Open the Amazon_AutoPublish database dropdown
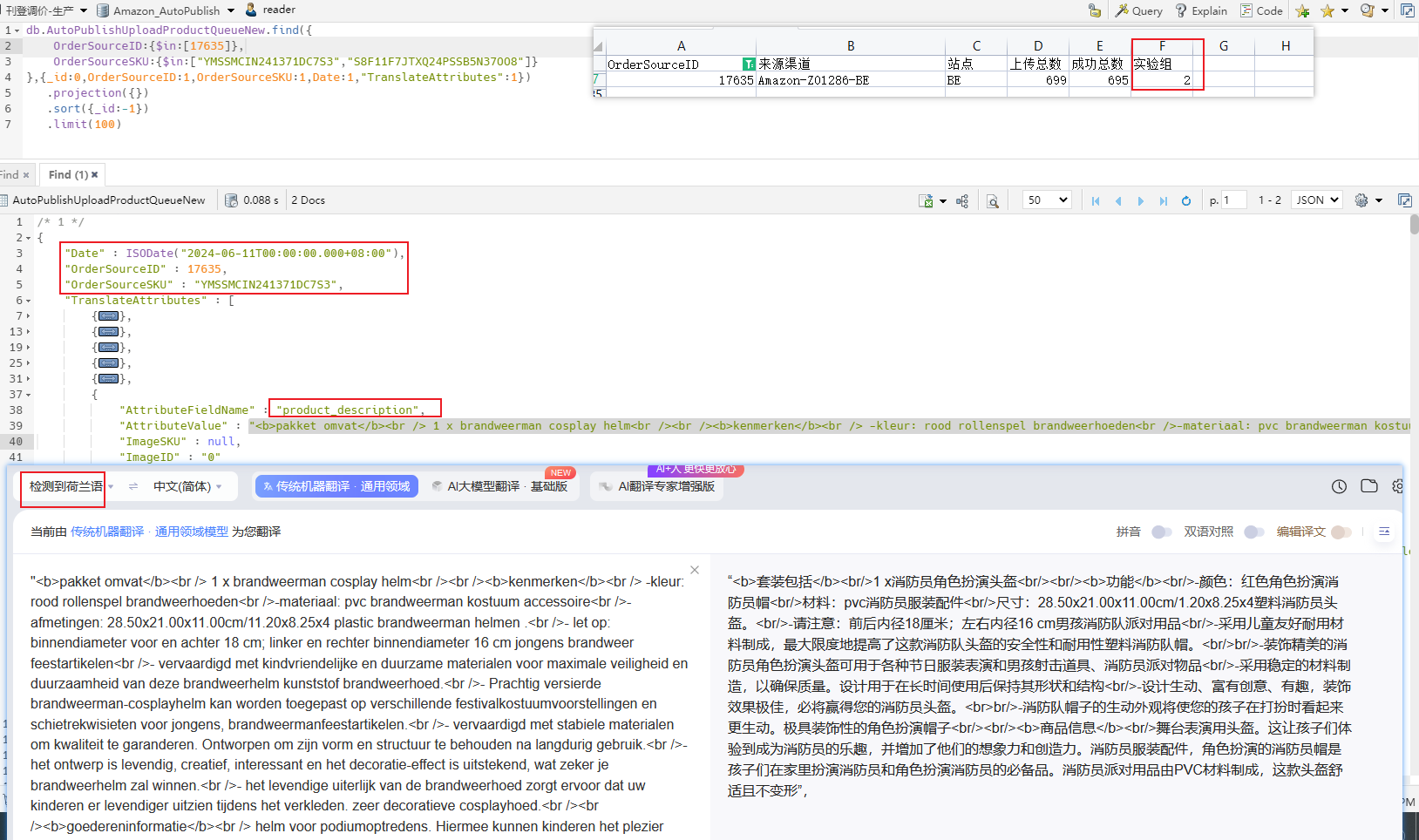This screenshot has width=1419, height=840. coord(166,10)
